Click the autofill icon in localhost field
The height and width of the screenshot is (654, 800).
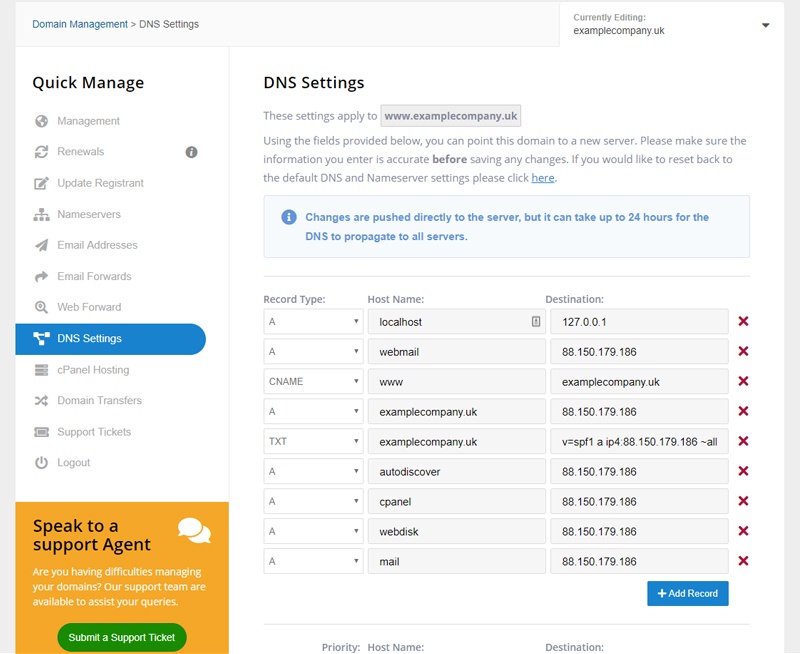click(536, 321)
